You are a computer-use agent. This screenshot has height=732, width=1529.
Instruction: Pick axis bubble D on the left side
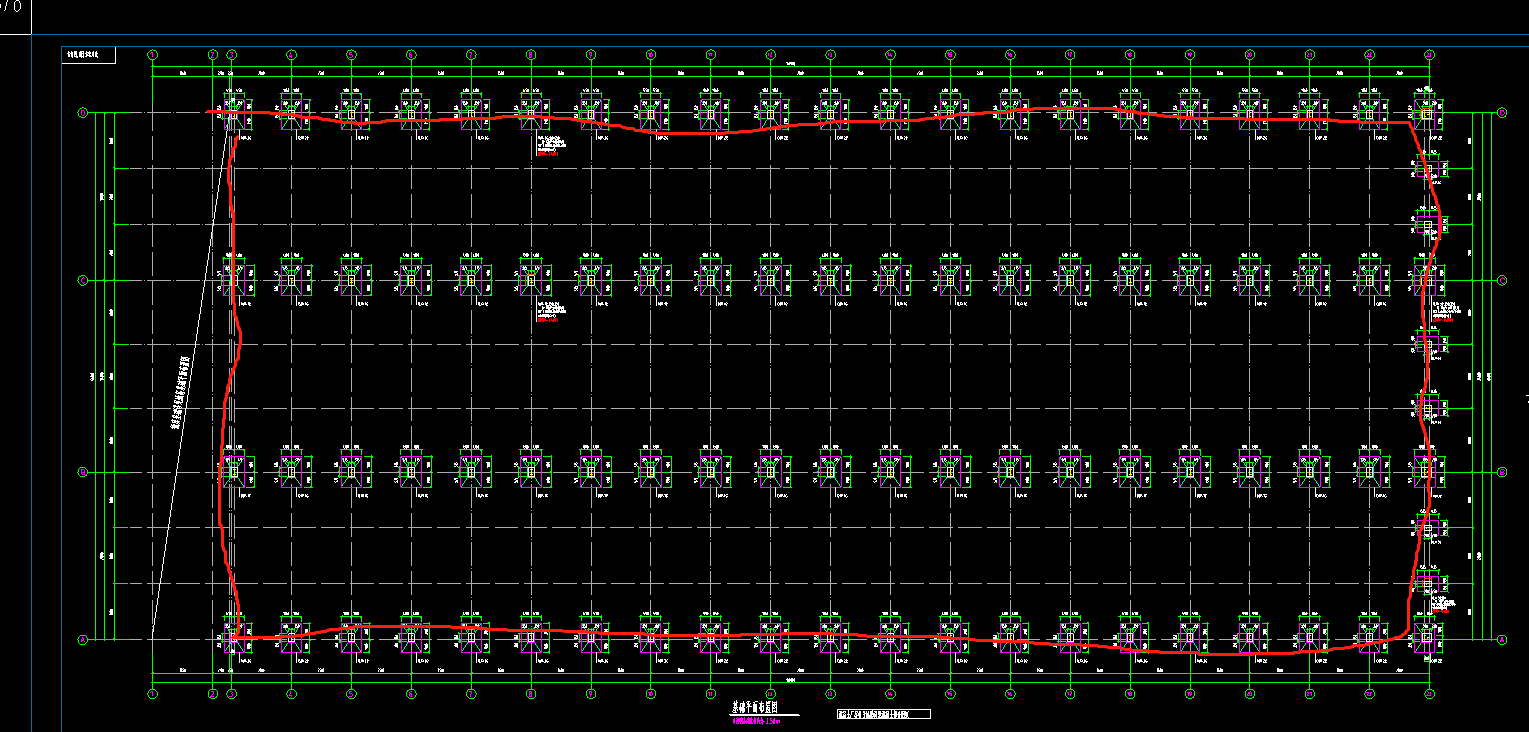pos(82,113)
